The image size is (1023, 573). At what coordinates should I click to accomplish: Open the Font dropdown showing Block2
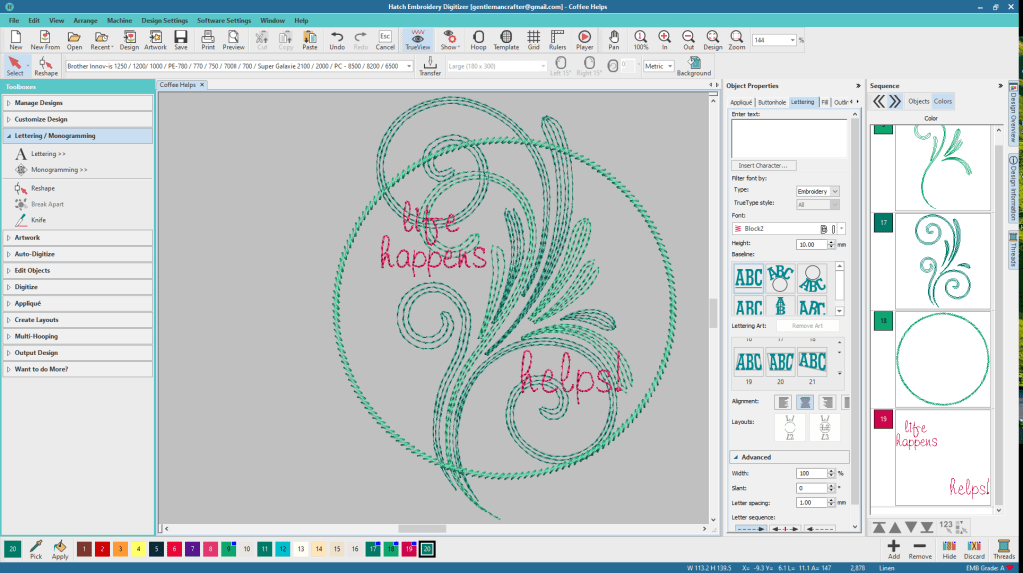tap(841, 229)
